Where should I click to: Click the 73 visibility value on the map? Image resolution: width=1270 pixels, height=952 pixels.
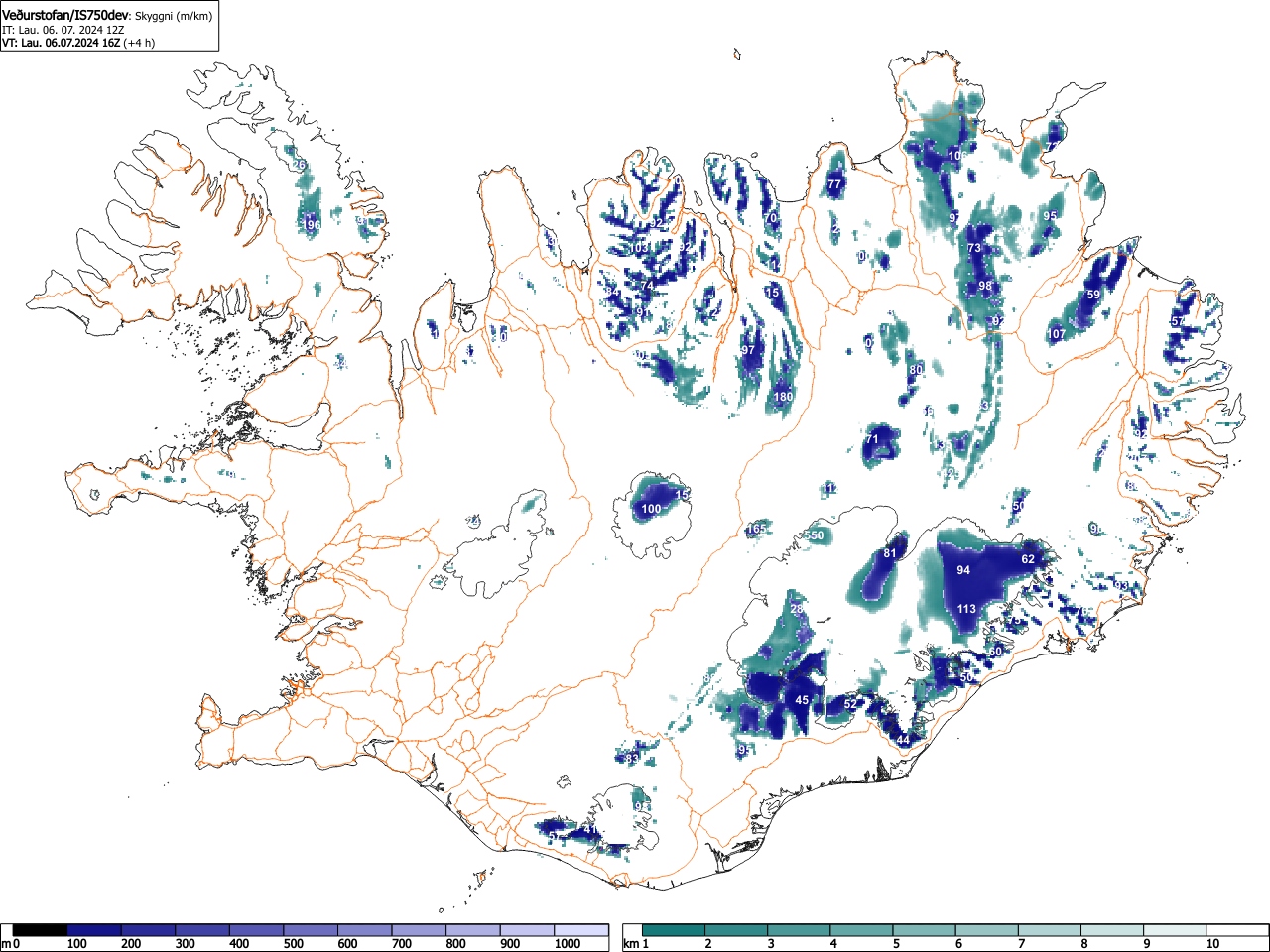974,248
